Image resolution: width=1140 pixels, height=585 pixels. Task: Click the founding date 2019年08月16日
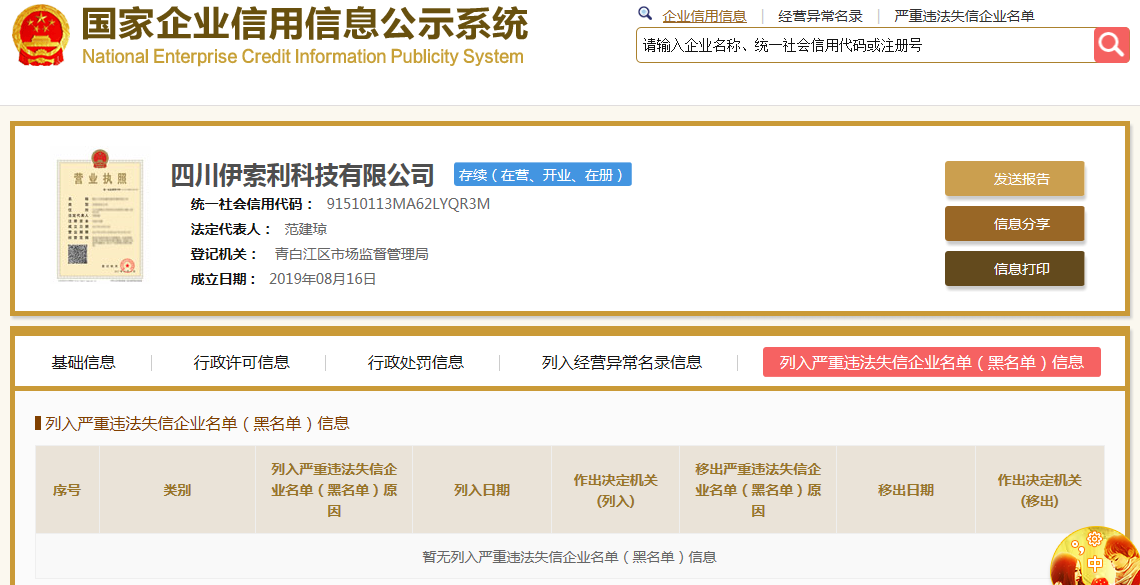tap(323, 279)
